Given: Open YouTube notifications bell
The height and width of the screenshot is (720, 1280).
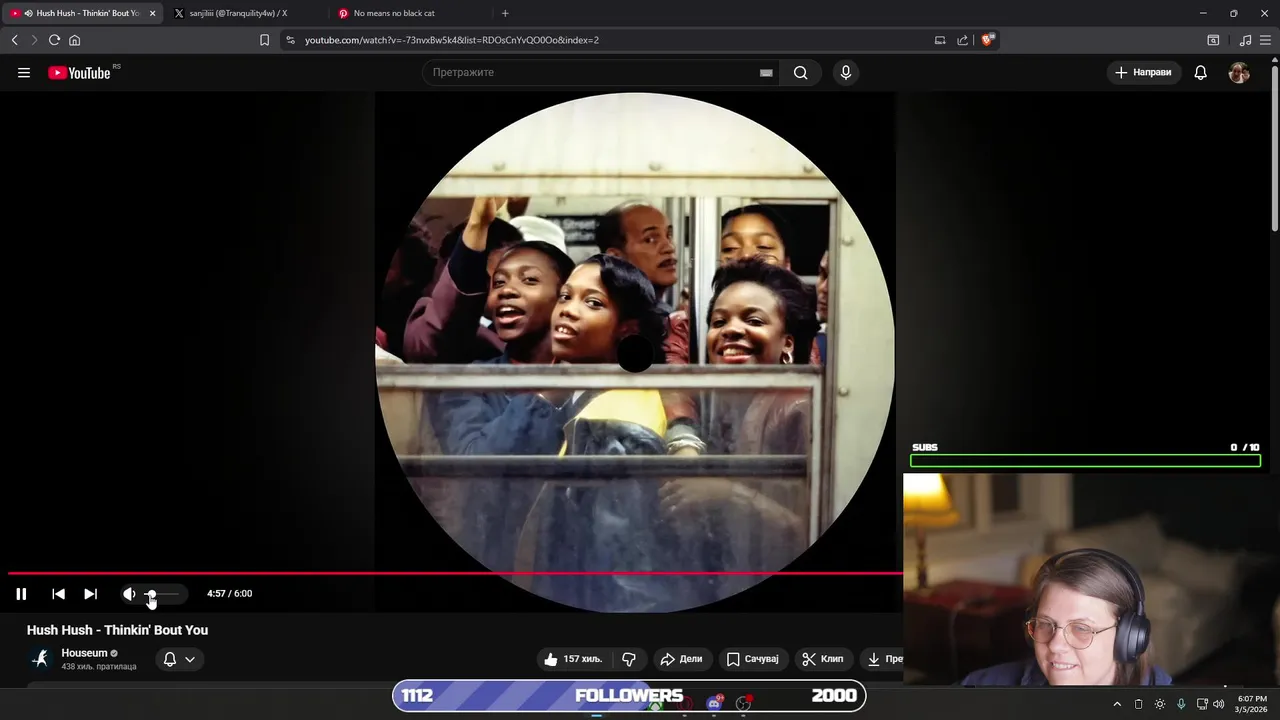Looking at the screenshot, I should [x=1200, y=73].
